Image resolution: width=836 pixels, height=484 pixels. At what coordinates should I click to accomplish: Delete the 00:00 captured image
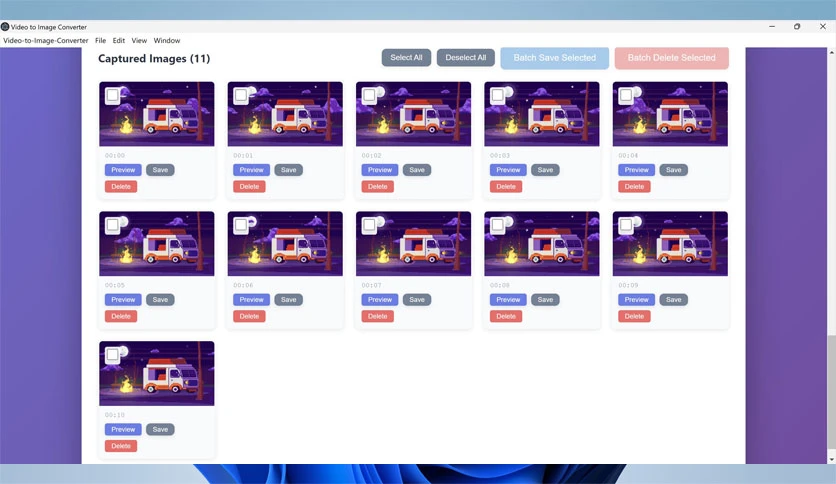pos(121,187)
